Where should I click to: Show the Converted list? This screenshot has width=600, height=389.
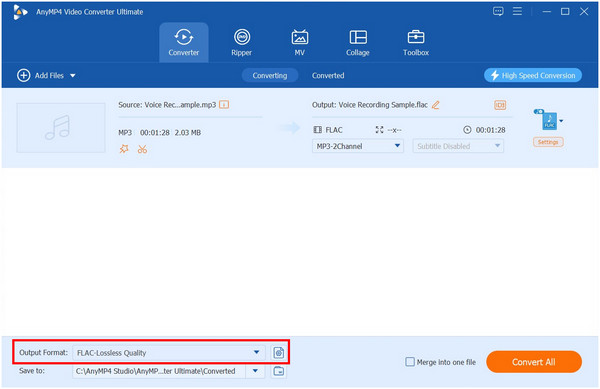[x=328, y=75]
